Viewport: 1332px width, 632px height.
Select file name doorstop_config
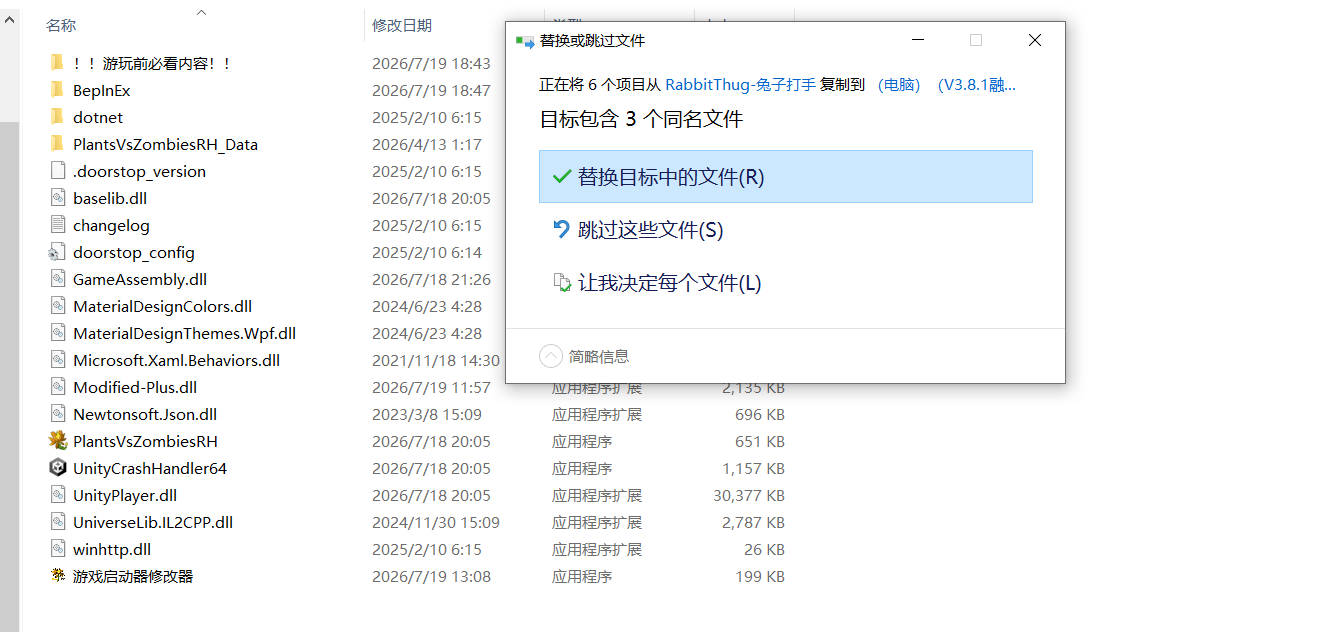coord(134,252)
